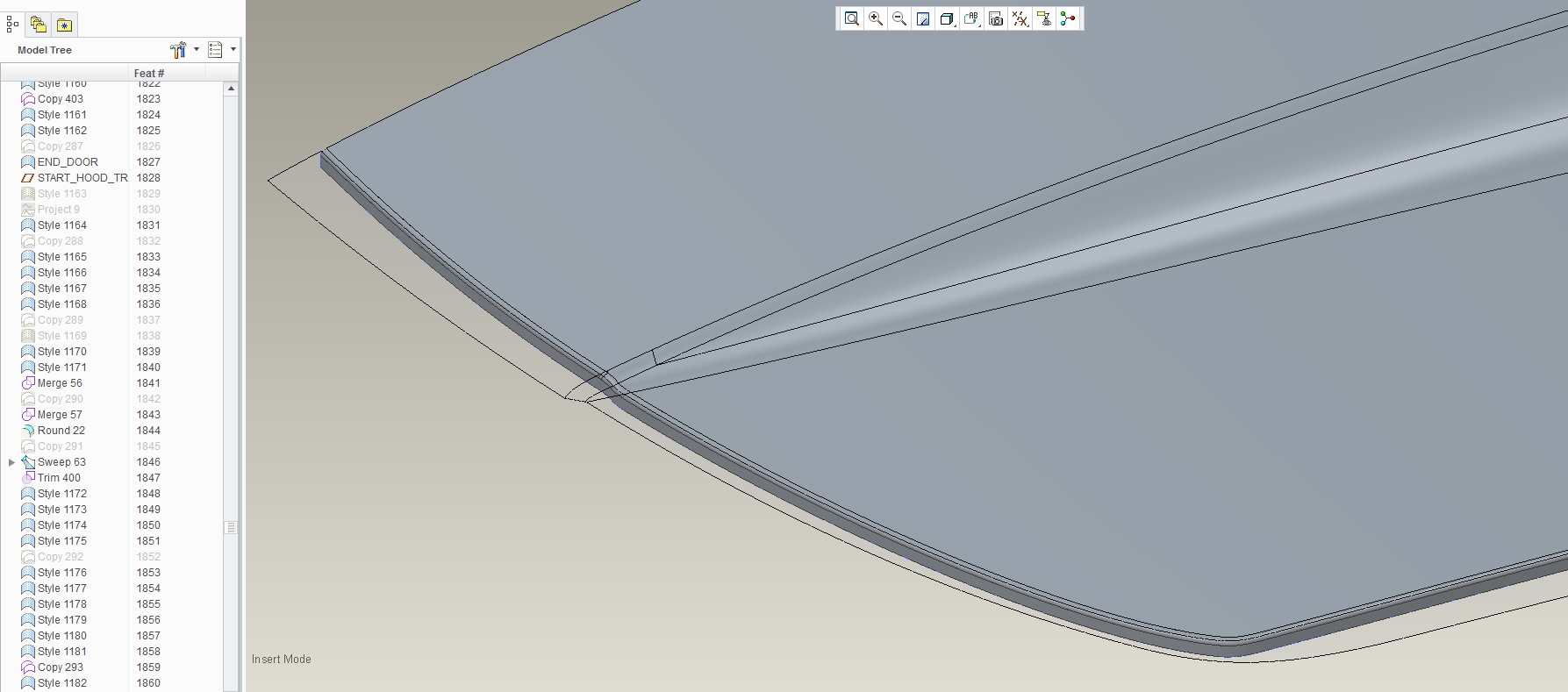Viewport: 1568px width, 692px height.
Task: Select Style 1162 feature
Action: (62, 131)
